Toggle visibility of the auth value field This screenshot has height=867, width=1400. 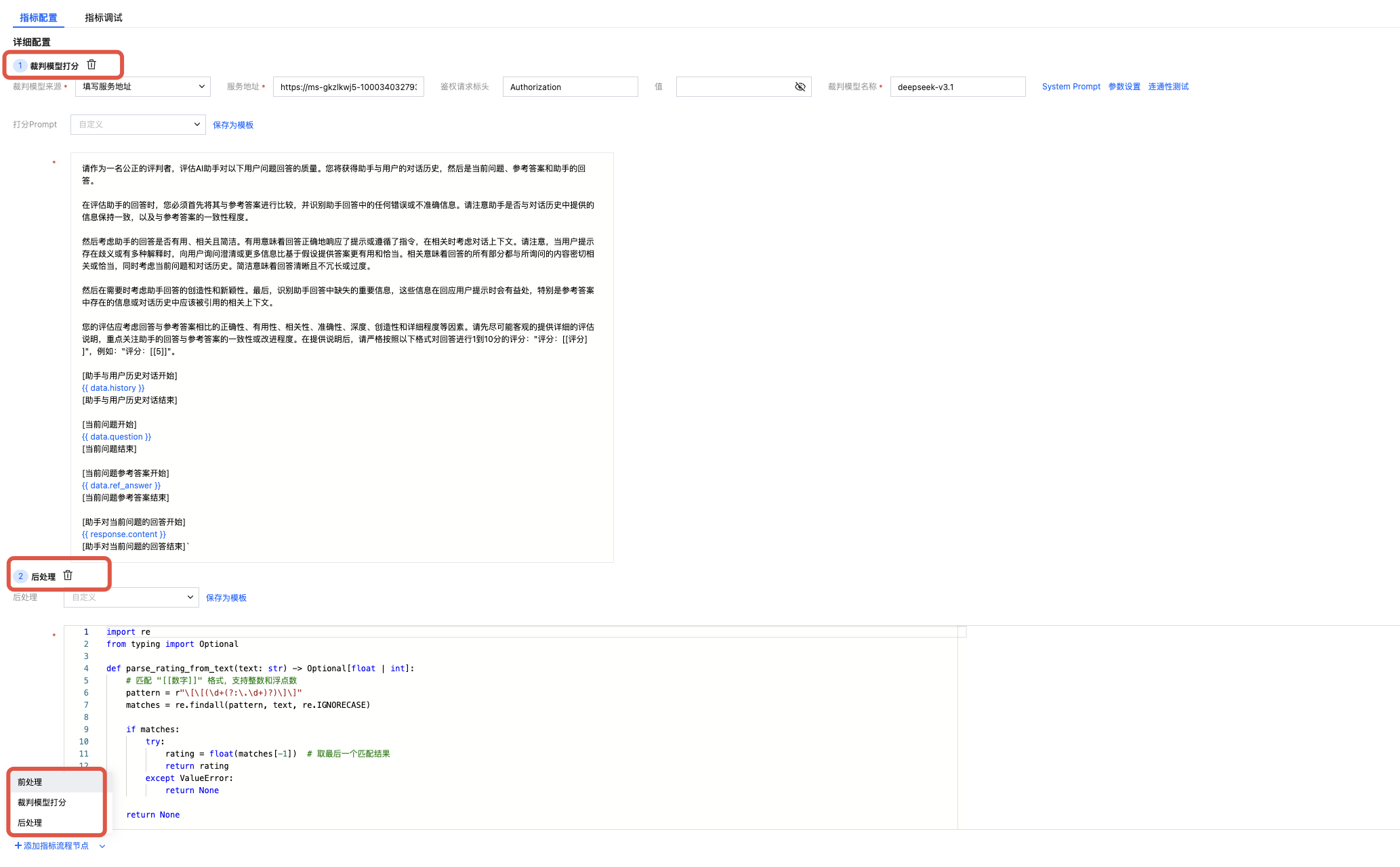pos(800,87)
